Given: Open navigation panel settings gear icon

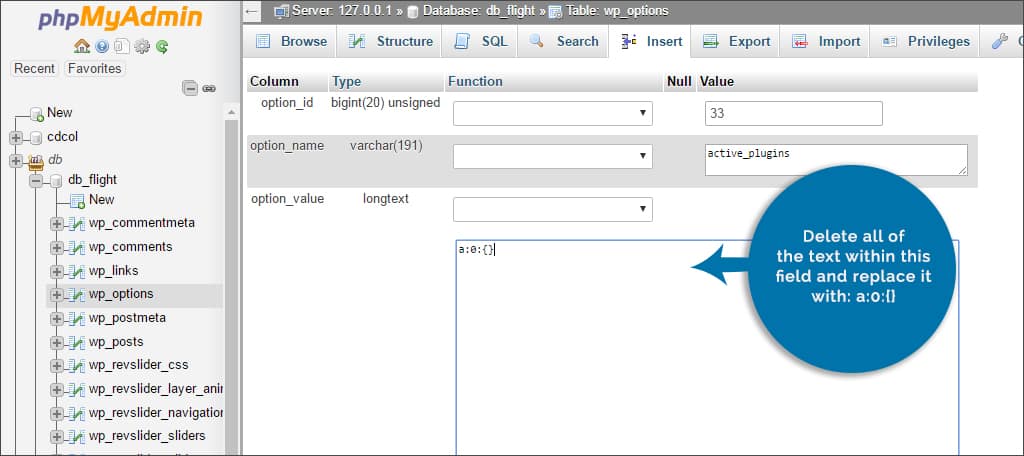Looking at the screenshot, I should [x=142, y=46].
